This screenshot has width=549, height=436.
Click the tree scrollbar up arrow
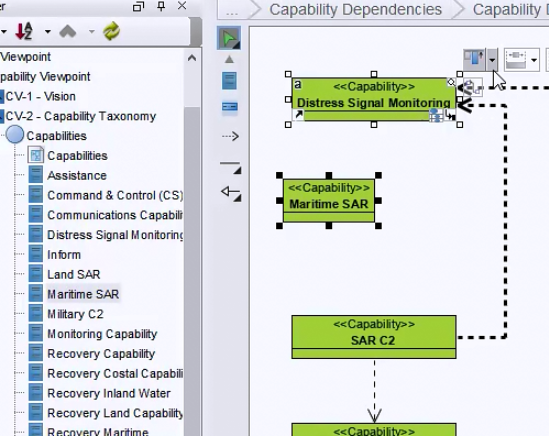(192, 58)
